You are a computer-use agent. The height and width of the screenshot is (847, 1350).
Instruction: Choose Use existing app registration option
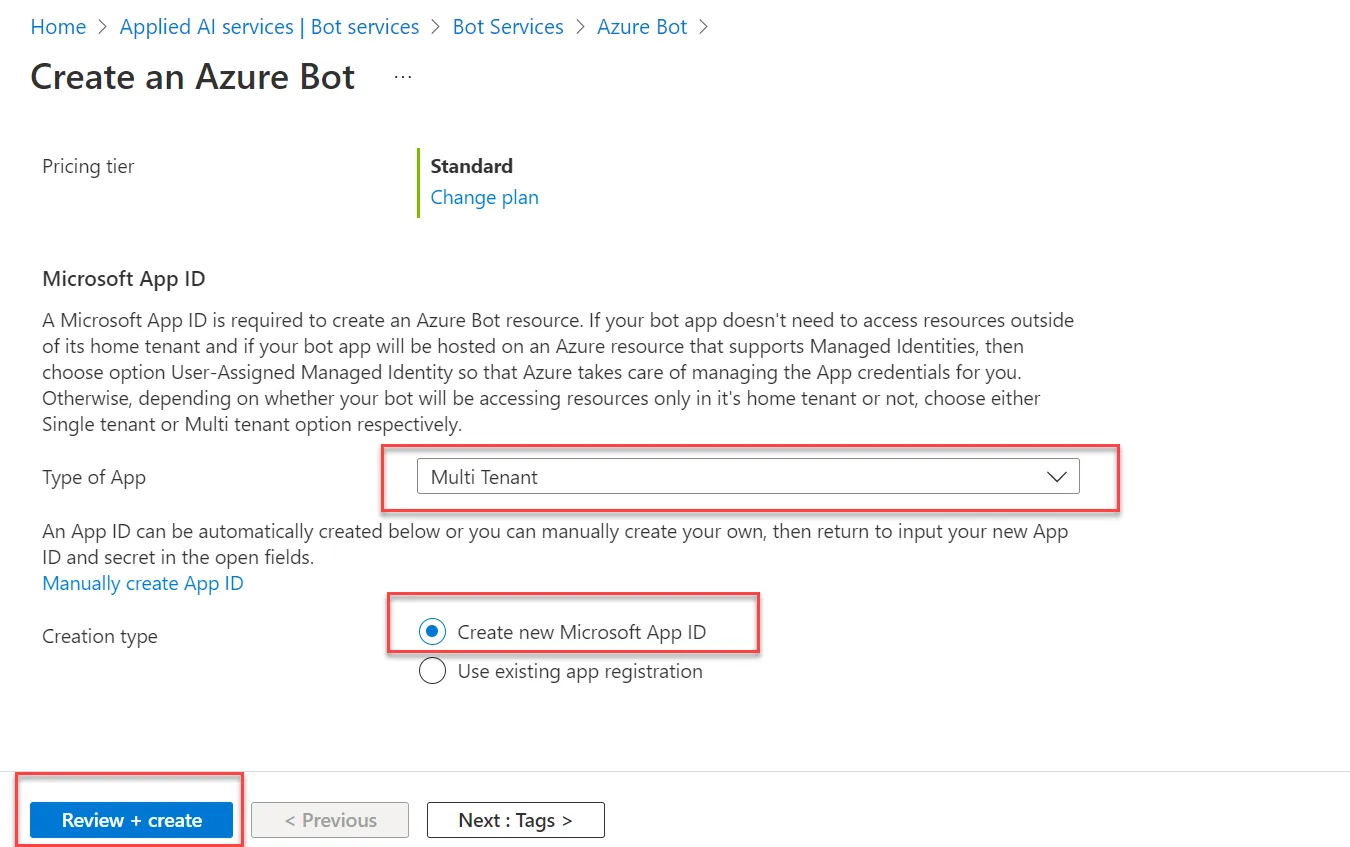433,671
